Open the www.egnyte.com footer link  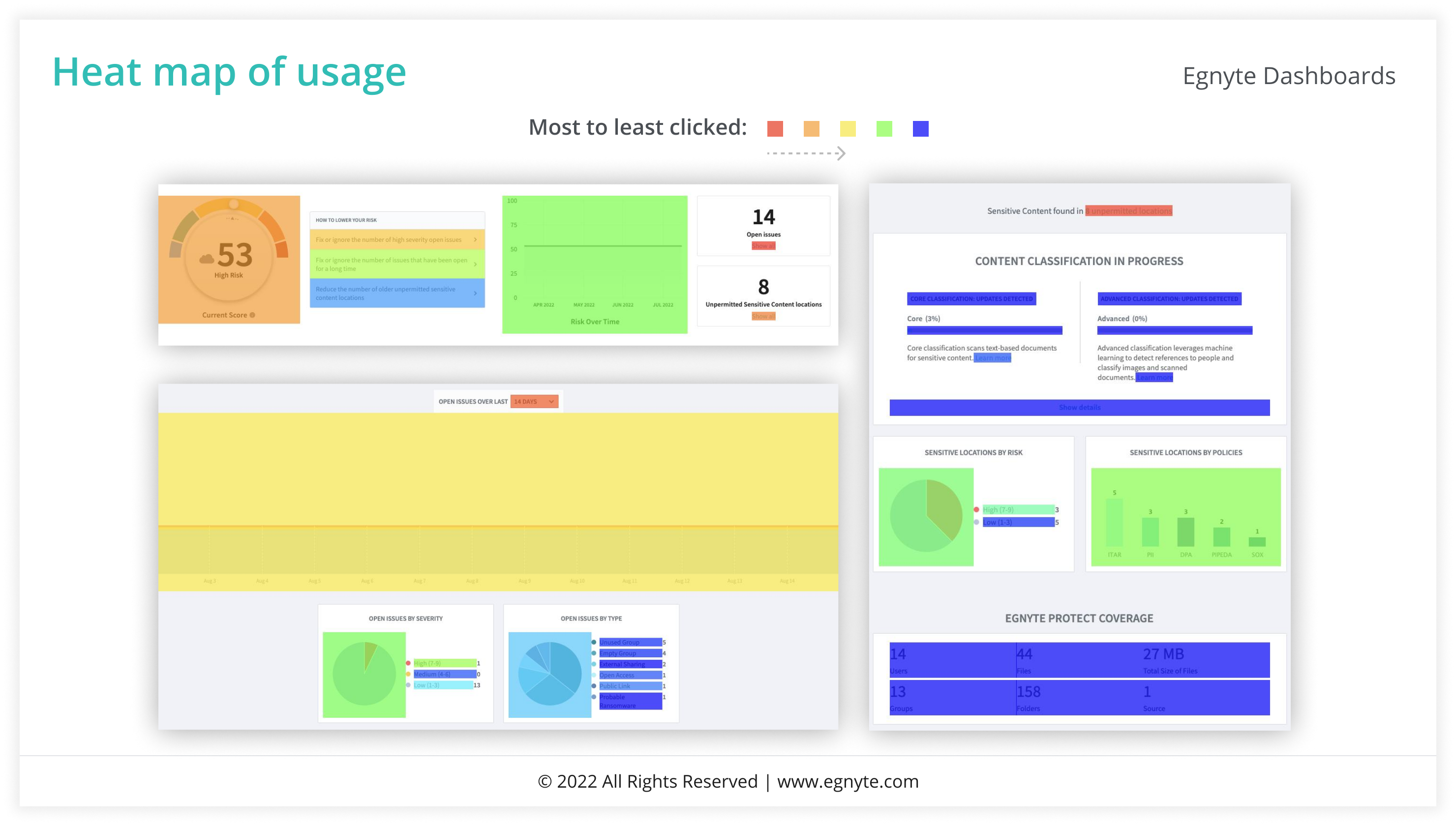[x=848, y=781]
